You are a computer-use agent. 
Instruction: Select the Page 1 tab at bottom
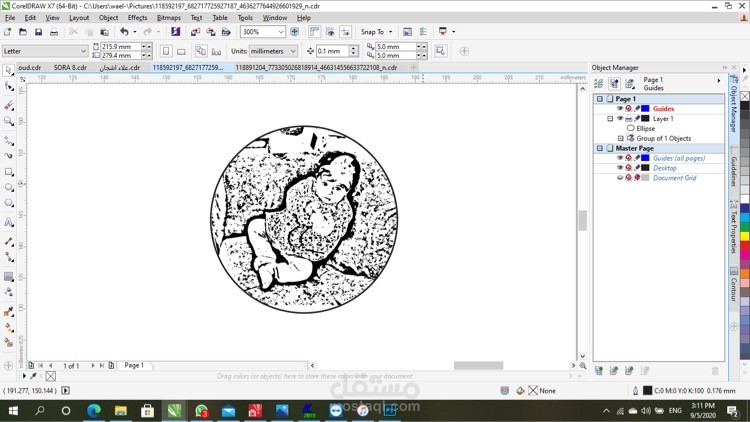(134, 365)
